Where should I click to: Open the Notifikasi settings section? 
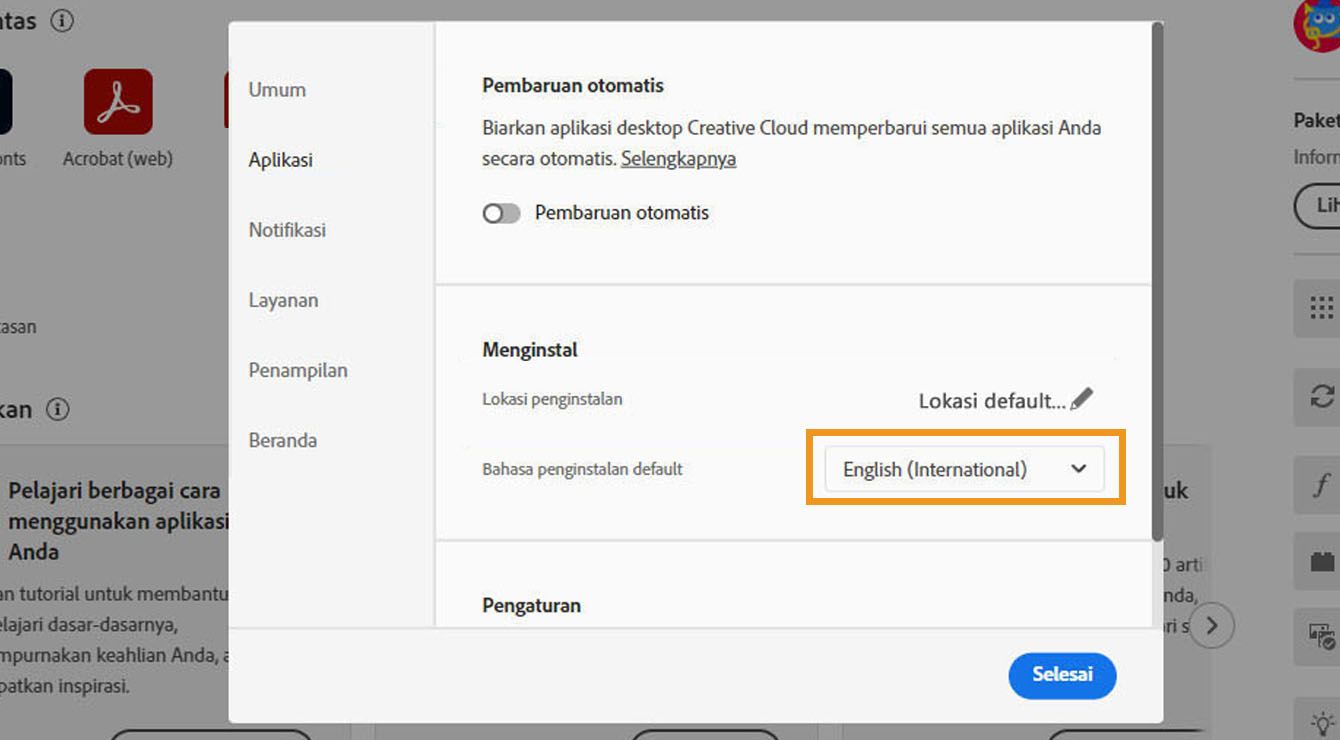(x=287, y=229)
